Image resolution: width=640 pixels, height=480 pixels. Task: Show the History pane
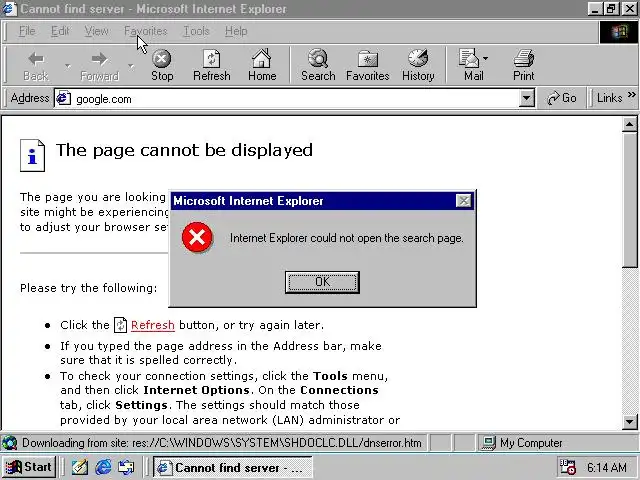pyautogui.click(x=418, y=66)
